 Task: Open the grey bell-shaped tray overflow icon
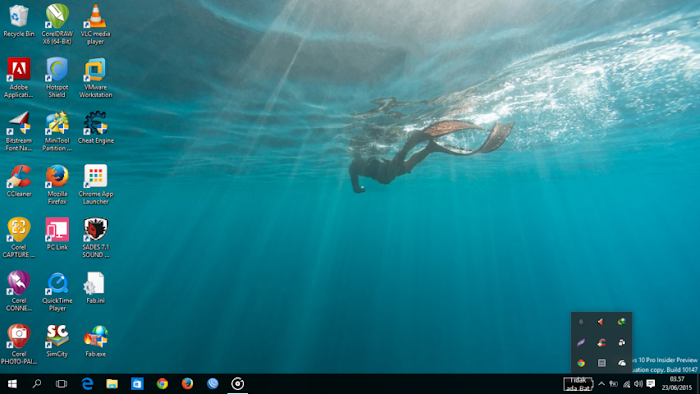581,322
